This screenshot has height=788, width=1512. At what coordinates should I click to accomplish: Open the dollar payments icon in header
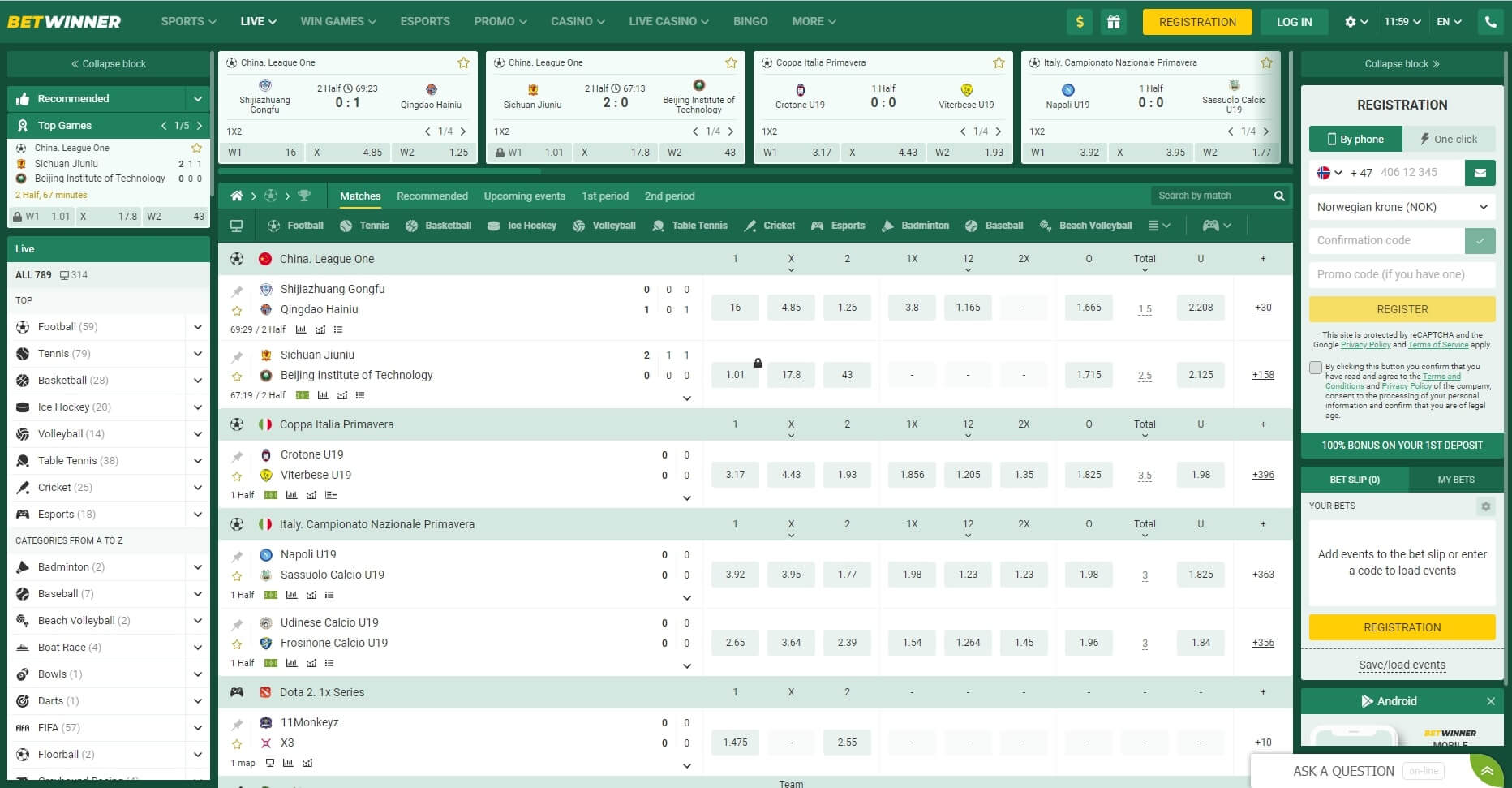(x=1079, y=22)
